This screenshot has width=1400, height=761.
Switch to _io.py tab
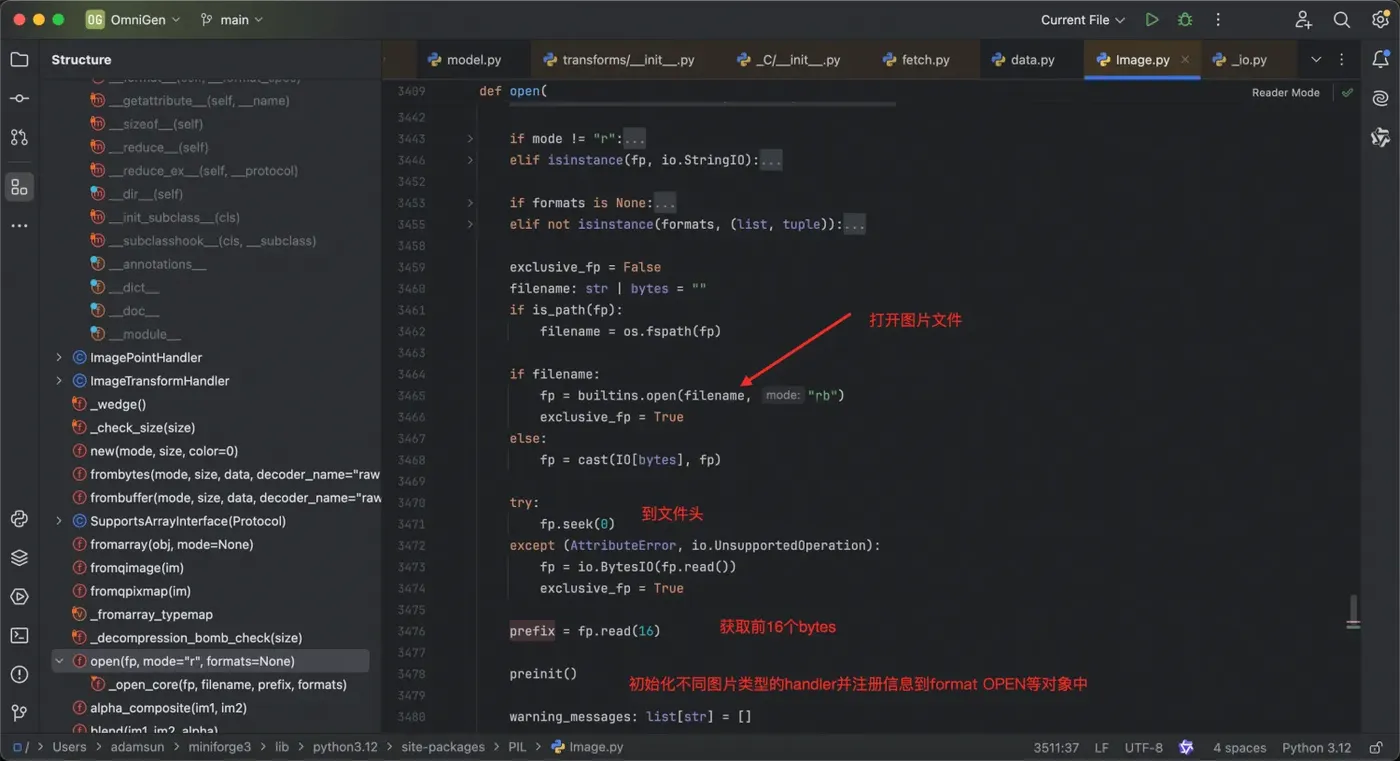pyautogui.click(x=1239, y=60)
